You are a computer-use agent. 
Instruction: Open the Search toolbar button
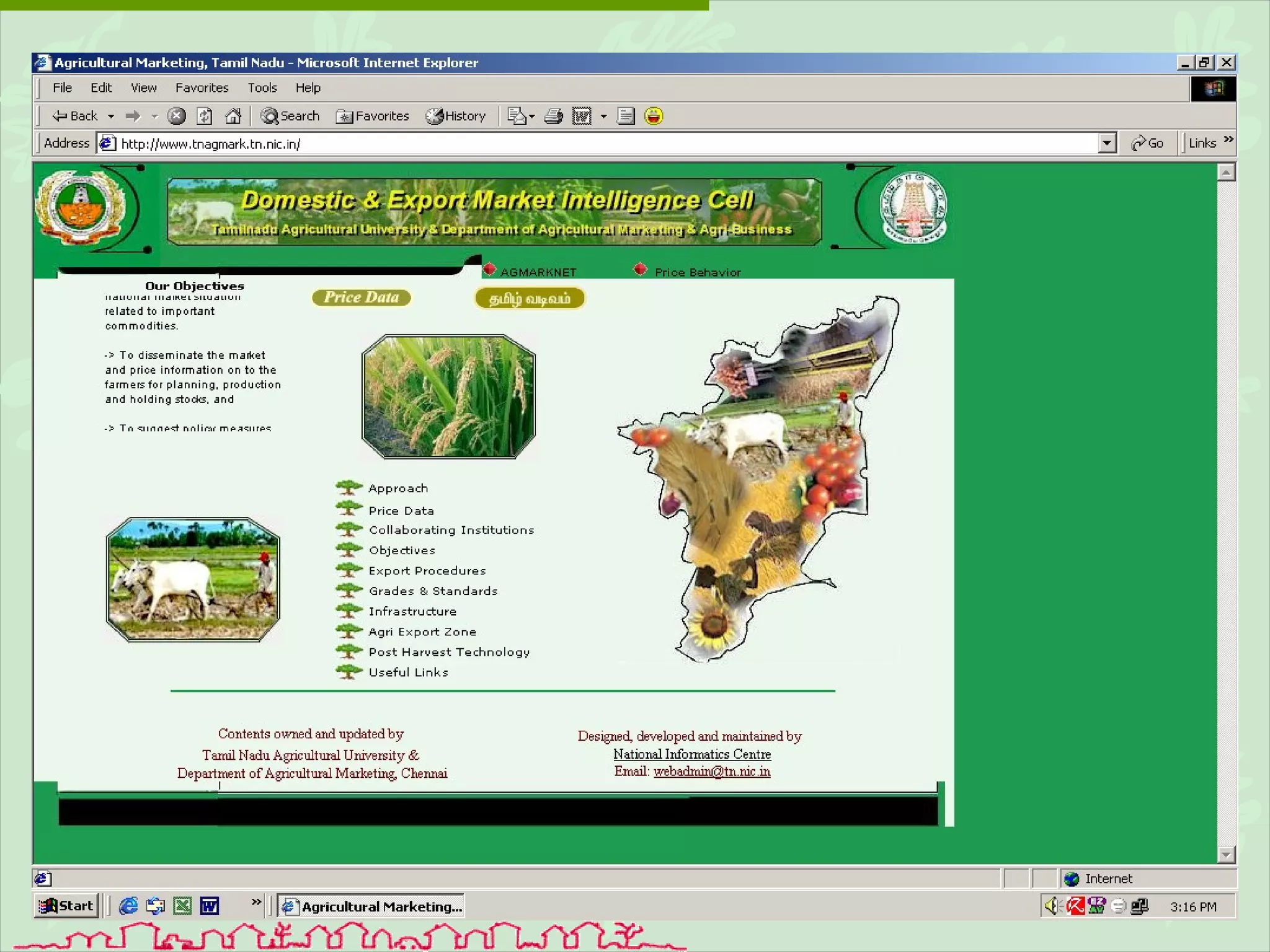click(x=290, y=116)
